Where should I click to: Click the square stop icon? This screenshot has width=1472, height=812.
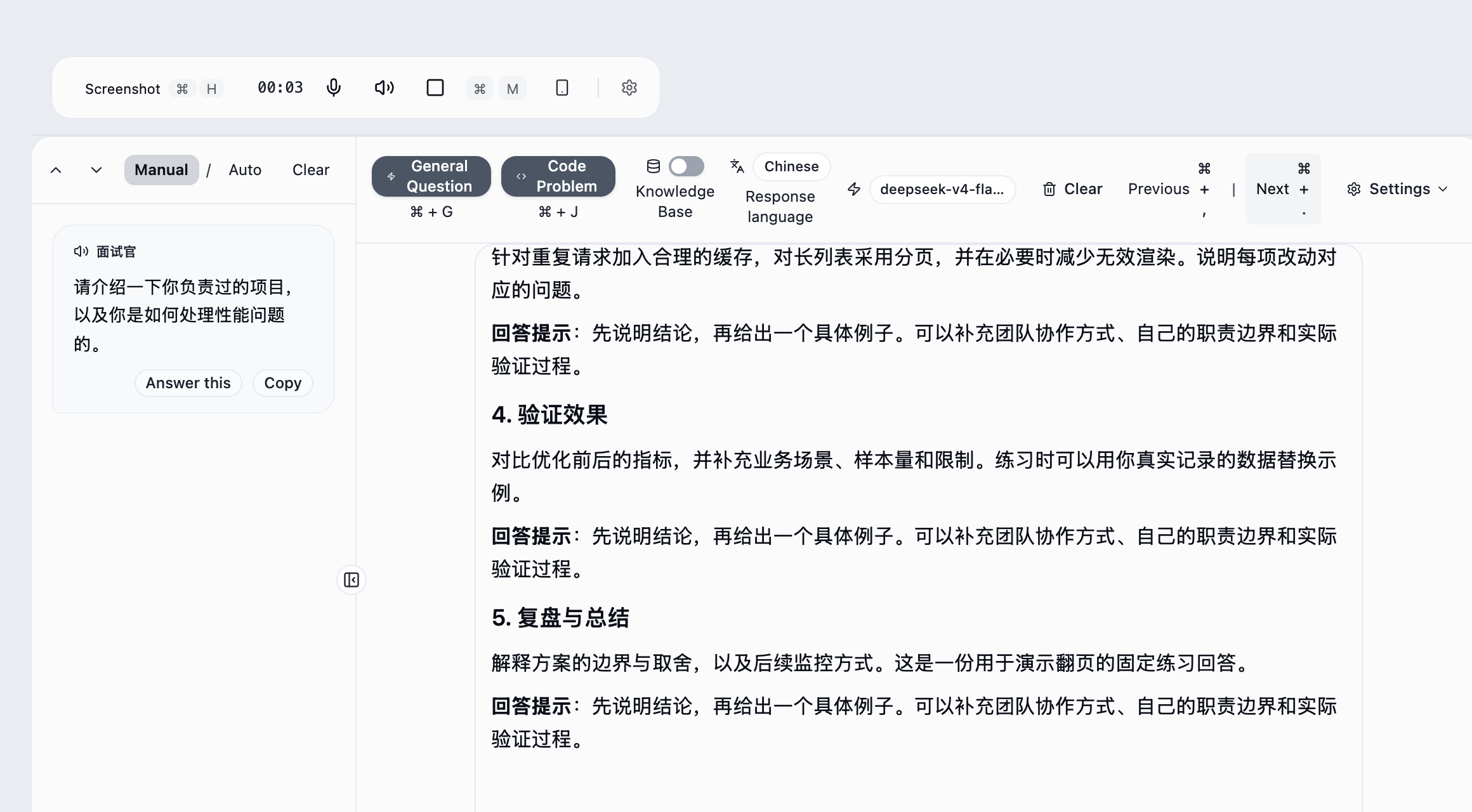point(435,88)
